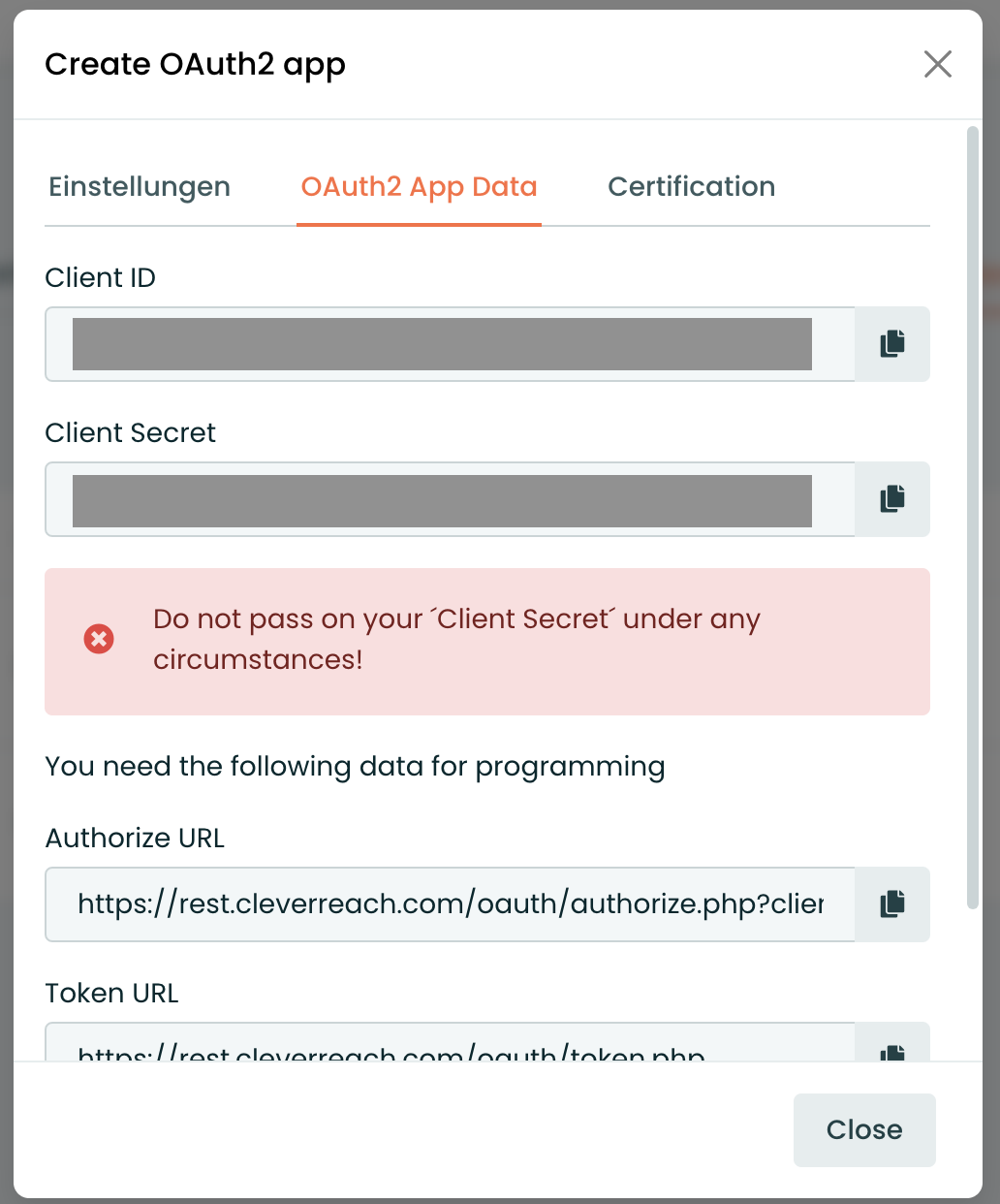Click the Create OAuth2 app title
The width and height of the screenshot is (1000, 1204).
195,64
